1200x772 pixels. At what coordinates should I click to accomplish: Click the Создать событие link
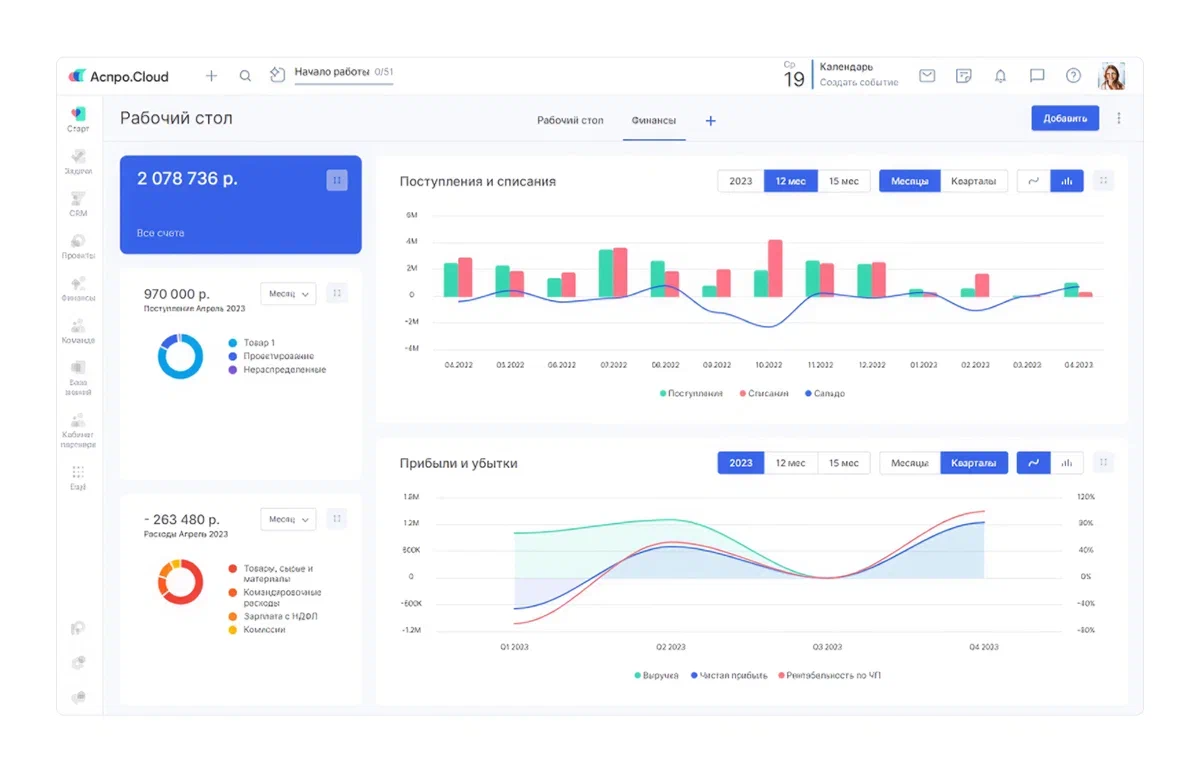(859, 83)
